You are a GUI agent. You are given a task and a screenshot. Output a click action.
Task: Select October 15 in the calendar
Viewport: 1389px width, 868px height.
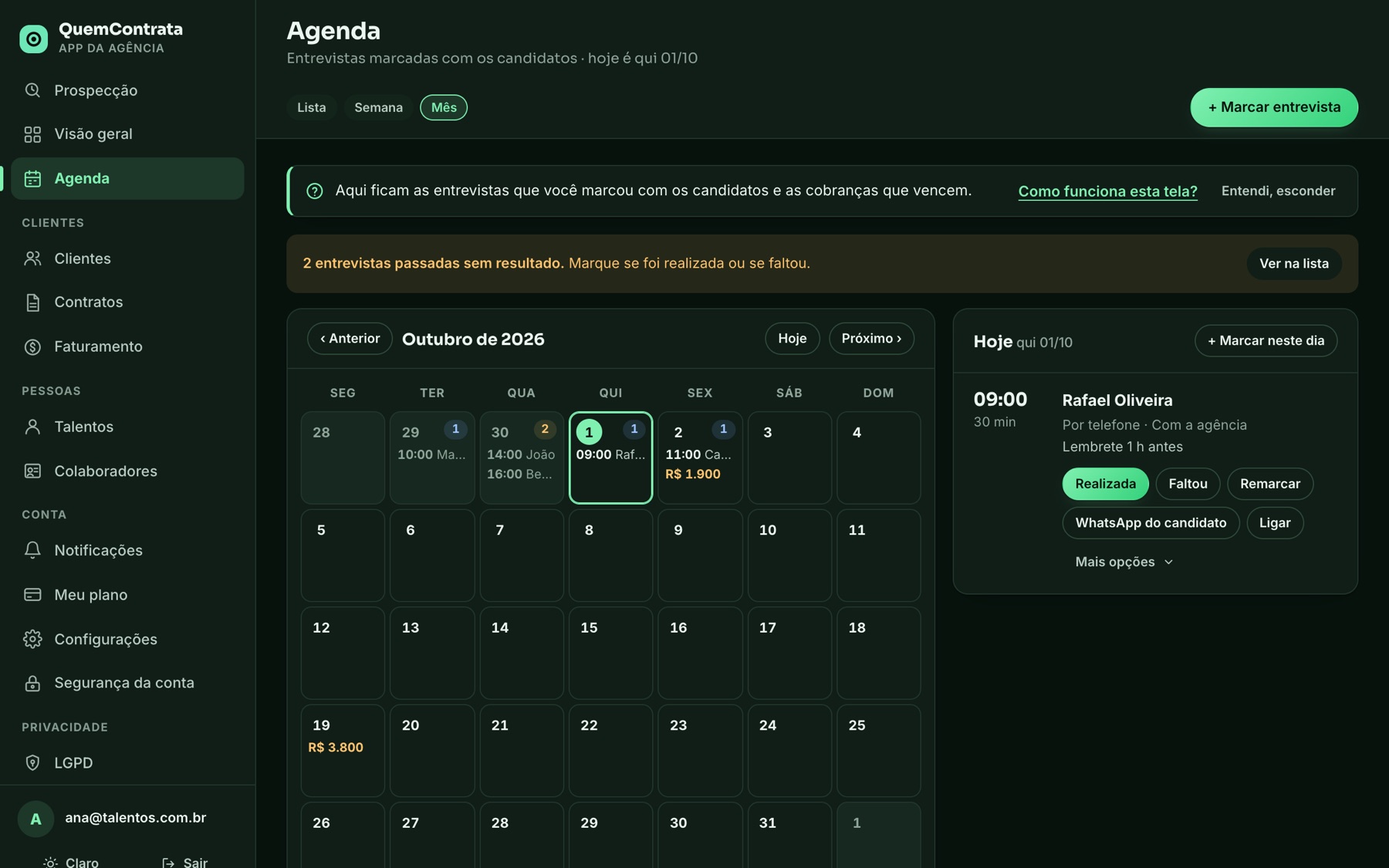610,654
